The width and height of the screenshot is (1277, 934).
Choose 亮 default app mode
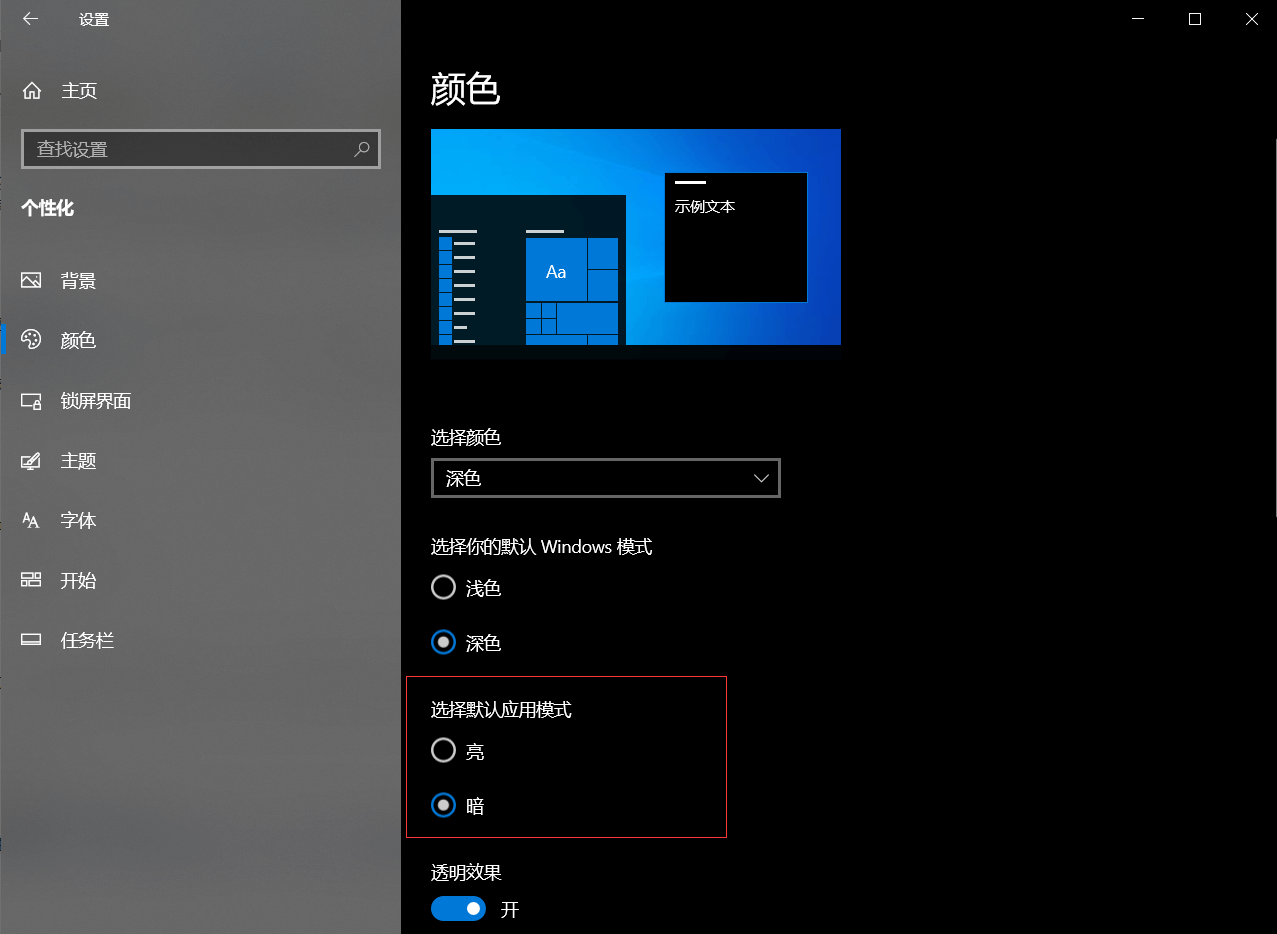(x=443, y=750)
